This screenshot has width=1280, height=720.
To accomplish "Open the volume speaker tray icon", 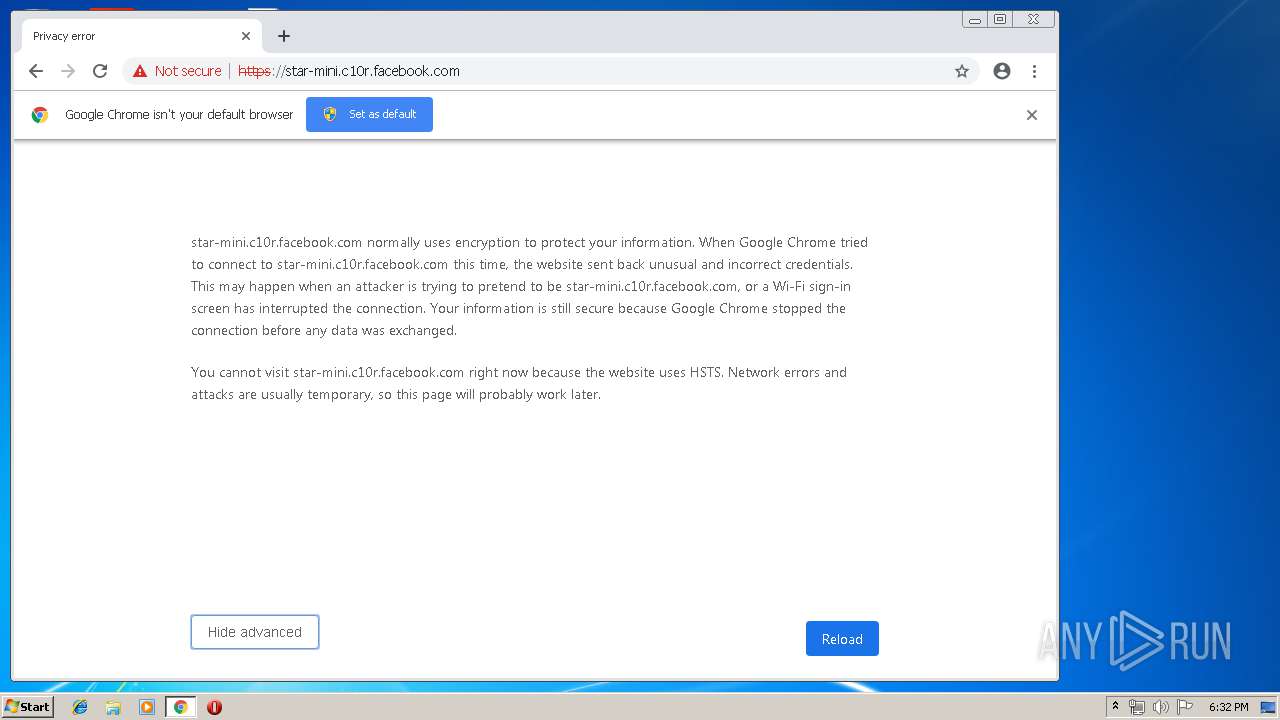I will [1160, 707].
